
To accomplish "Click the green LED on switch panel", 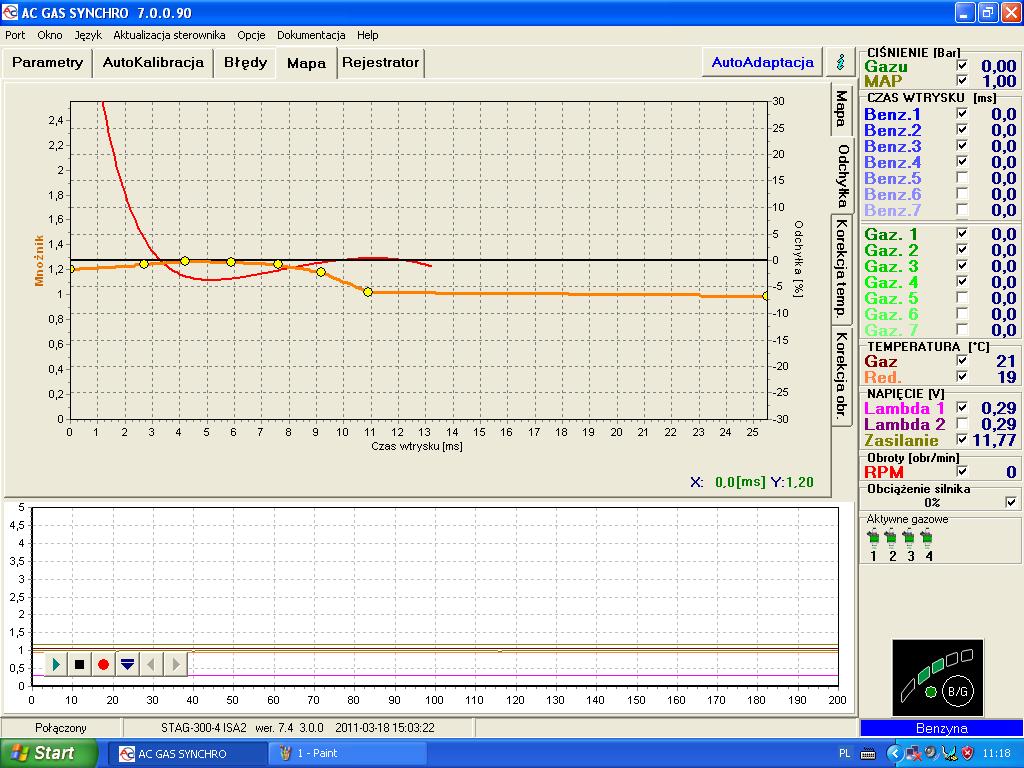I will click(x=931, y=692).
